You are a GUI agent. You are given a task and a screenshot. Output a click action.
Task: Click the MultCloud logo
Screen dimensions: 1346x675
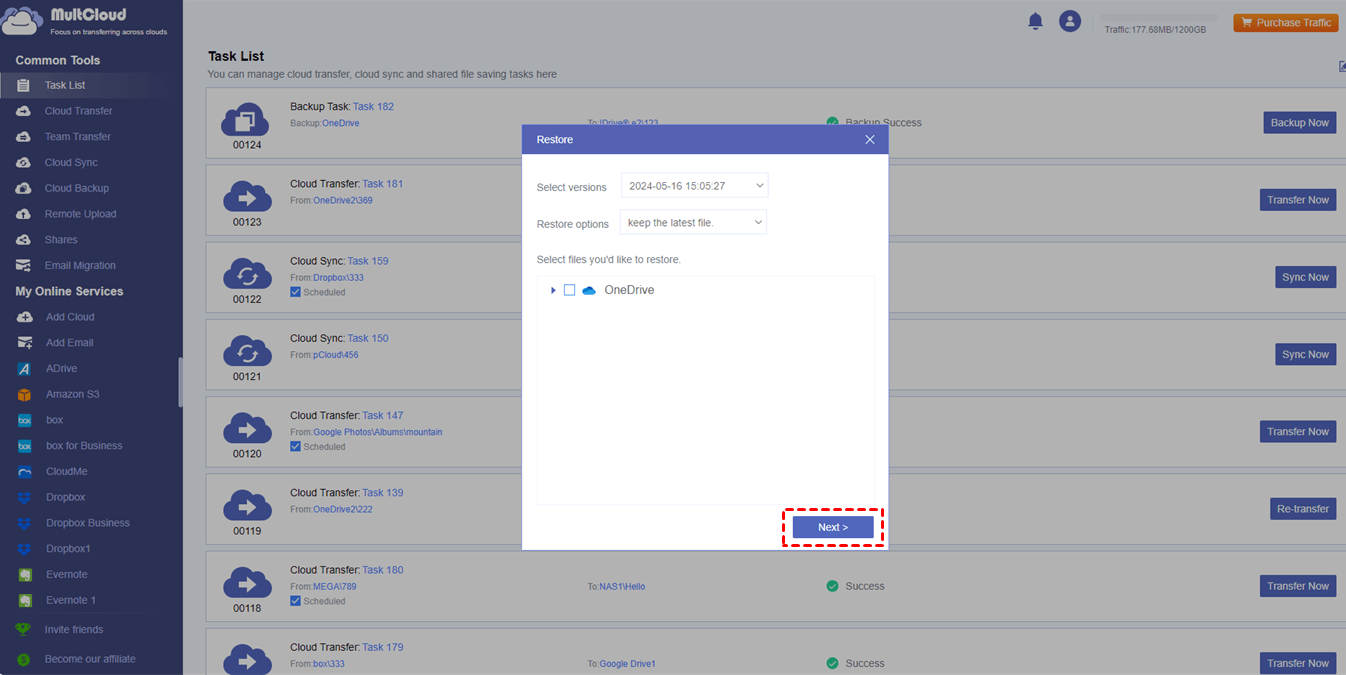tap(86, 21)
